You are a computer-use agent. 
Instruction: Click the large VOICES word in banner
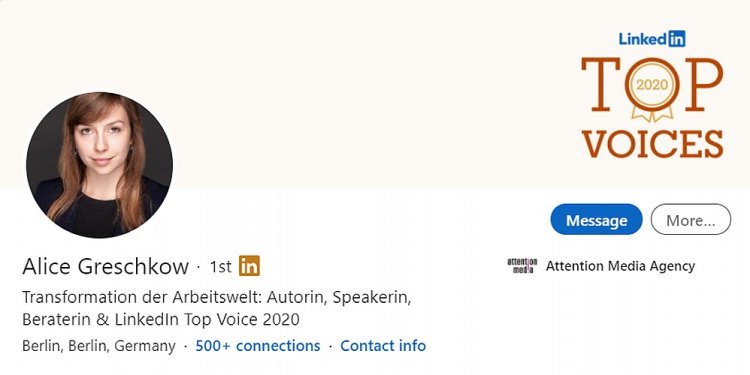click(x=652, y=144)
